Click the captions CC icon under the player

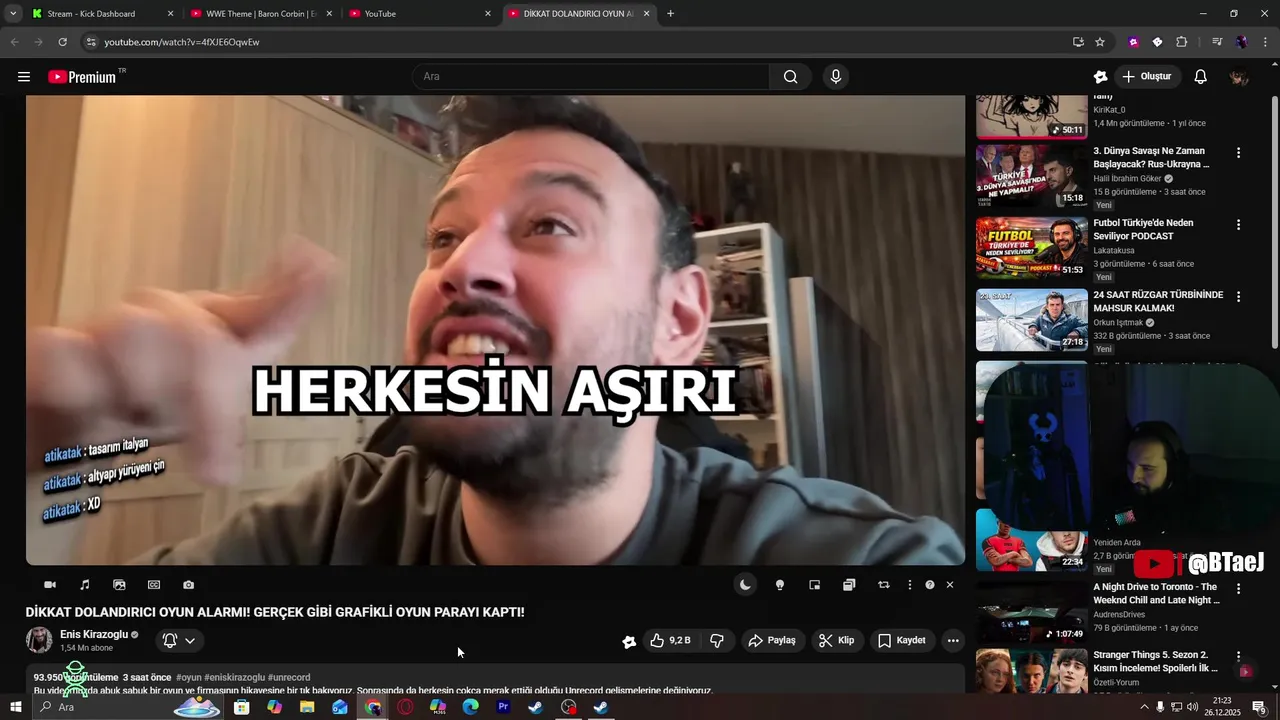tap(154, 585)
